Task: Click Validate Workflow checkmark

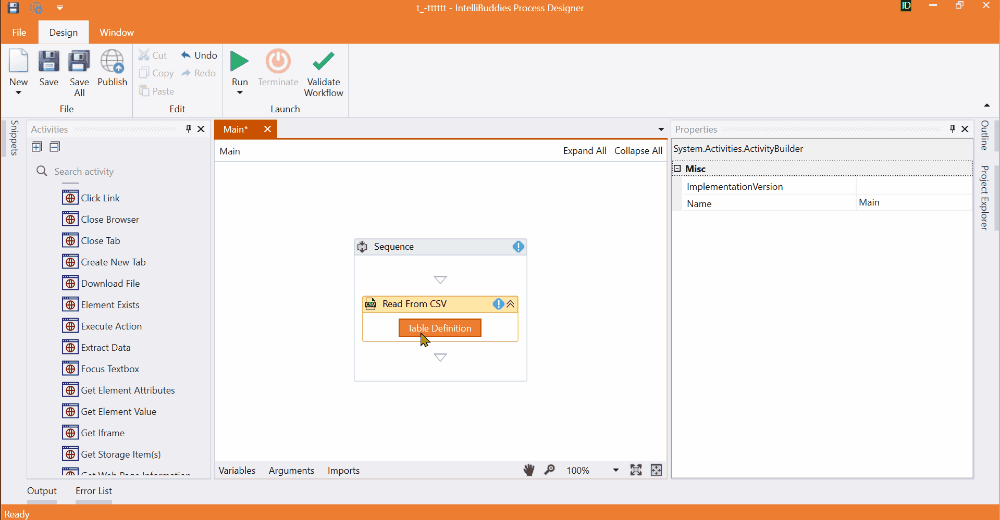Action: pyautogui.click(x=323, y=61)
